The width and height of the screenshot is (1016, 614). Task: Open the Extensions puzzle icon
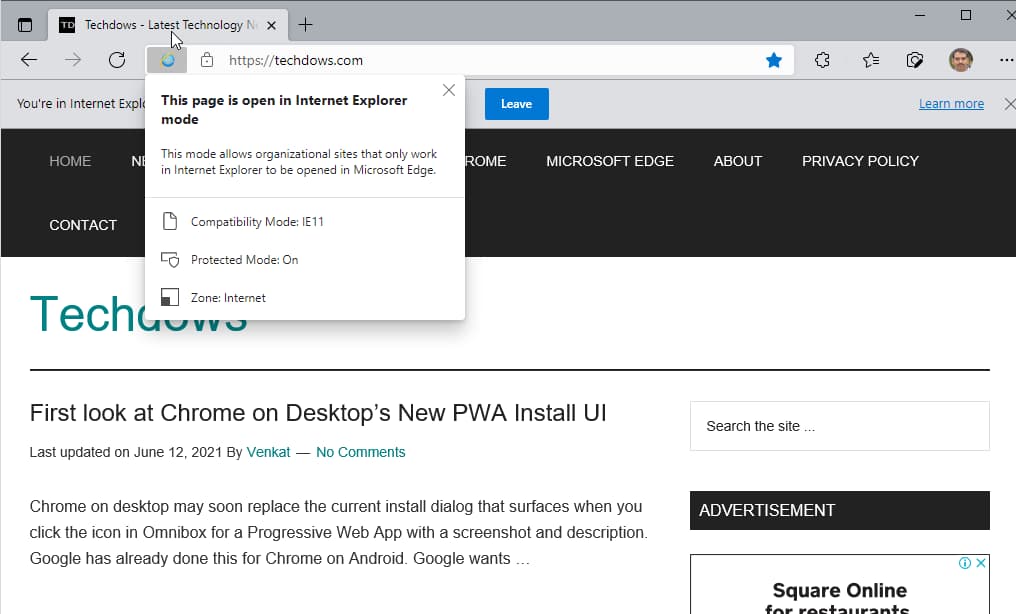[822, 60]
